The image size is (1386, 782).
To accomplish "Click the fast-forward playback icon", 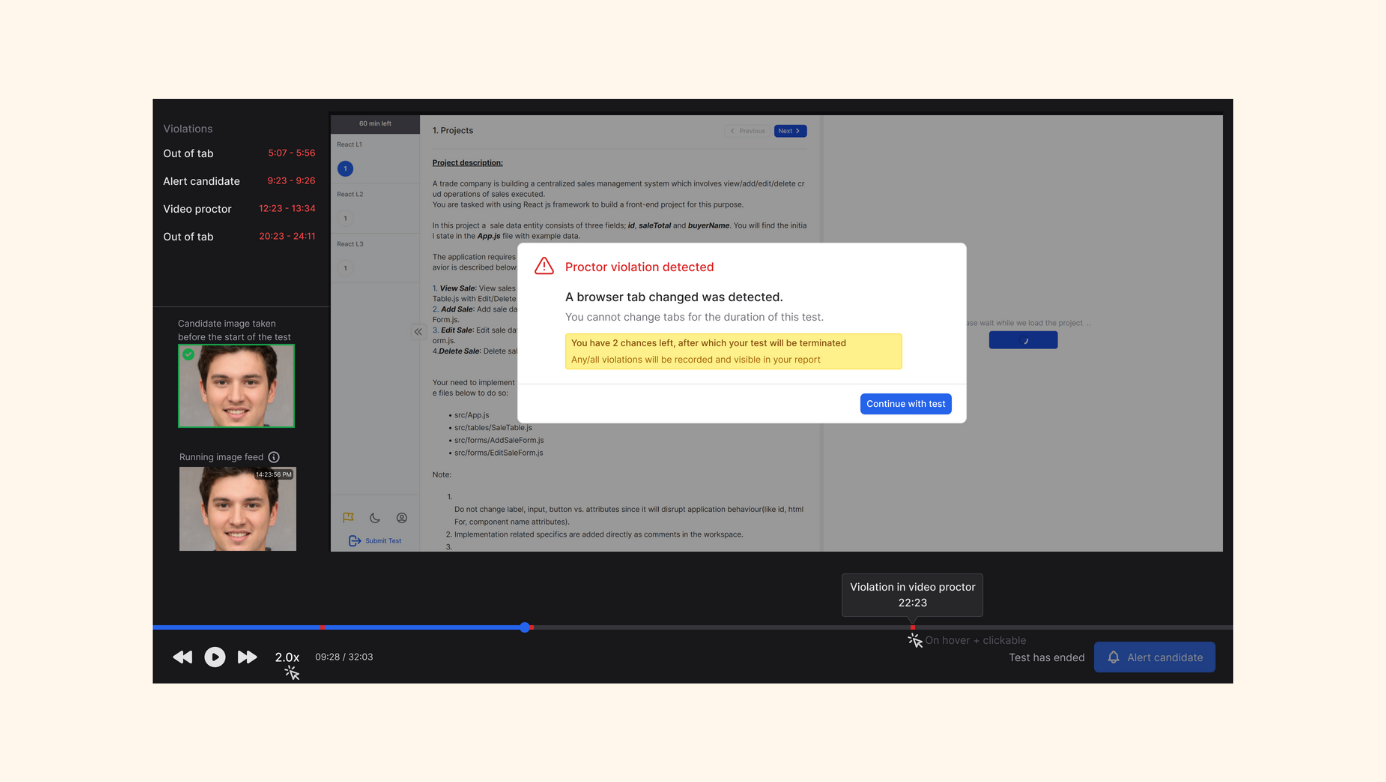I will pyautogui.click(x=247, y=657).
